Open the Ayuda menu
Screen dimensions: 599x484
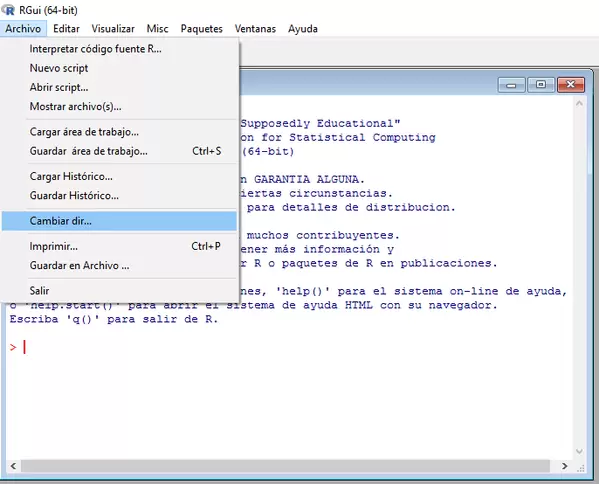[303, 29]
